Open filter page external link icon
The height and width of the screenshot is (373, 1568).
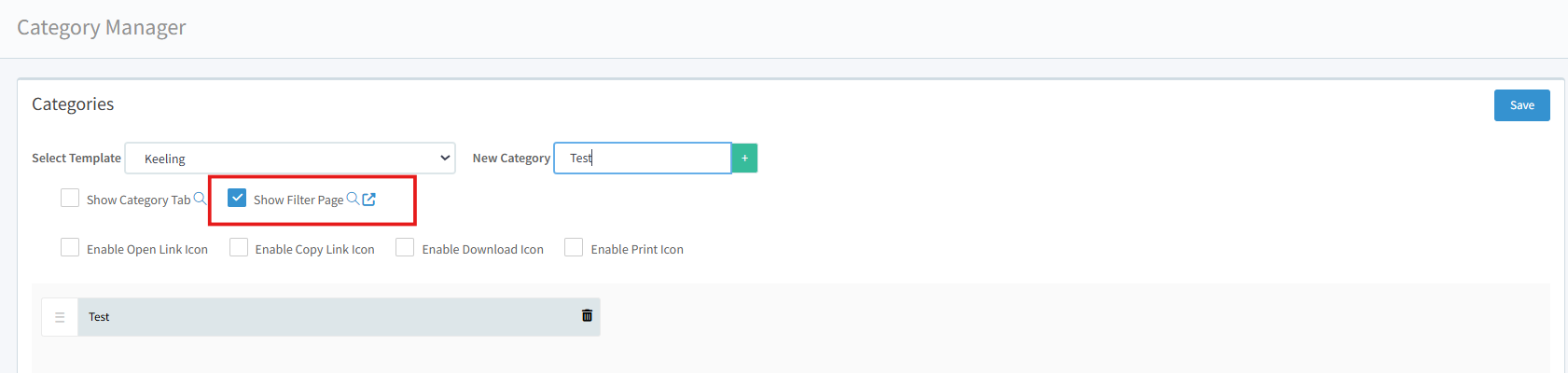[369, 199]
